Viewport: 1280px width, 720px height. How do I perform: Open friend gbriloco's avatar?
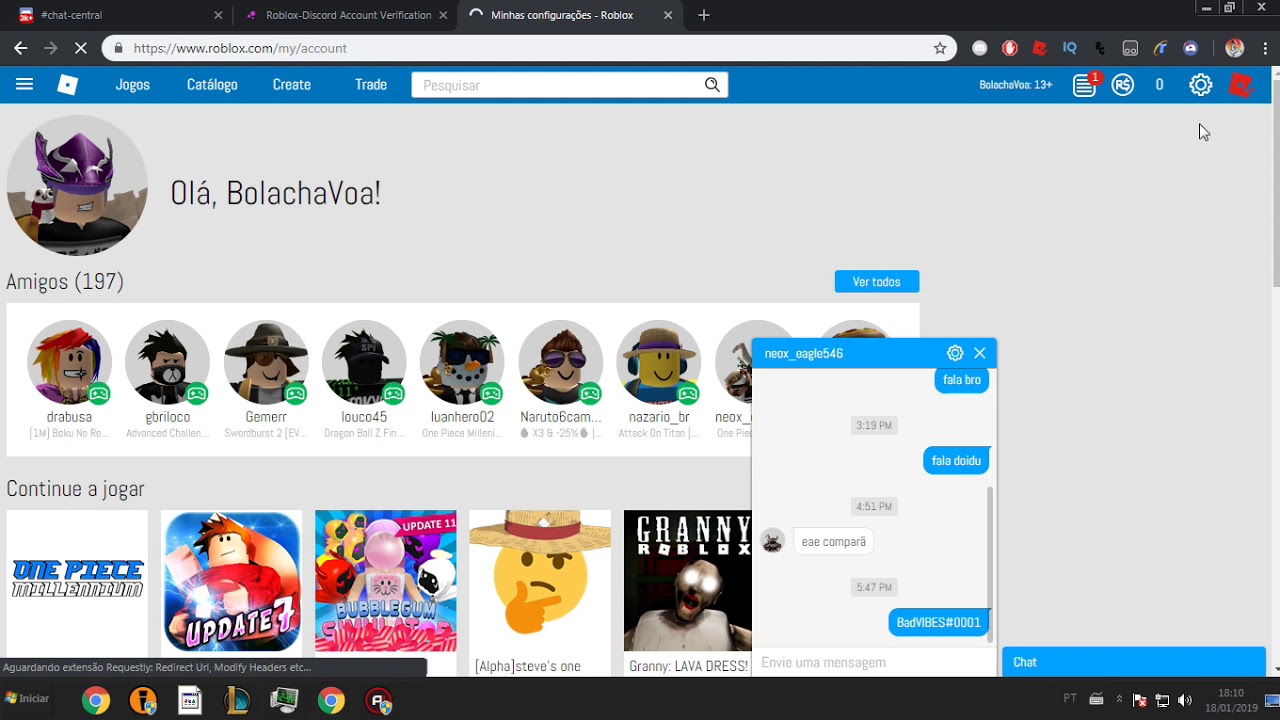[167, 362]
